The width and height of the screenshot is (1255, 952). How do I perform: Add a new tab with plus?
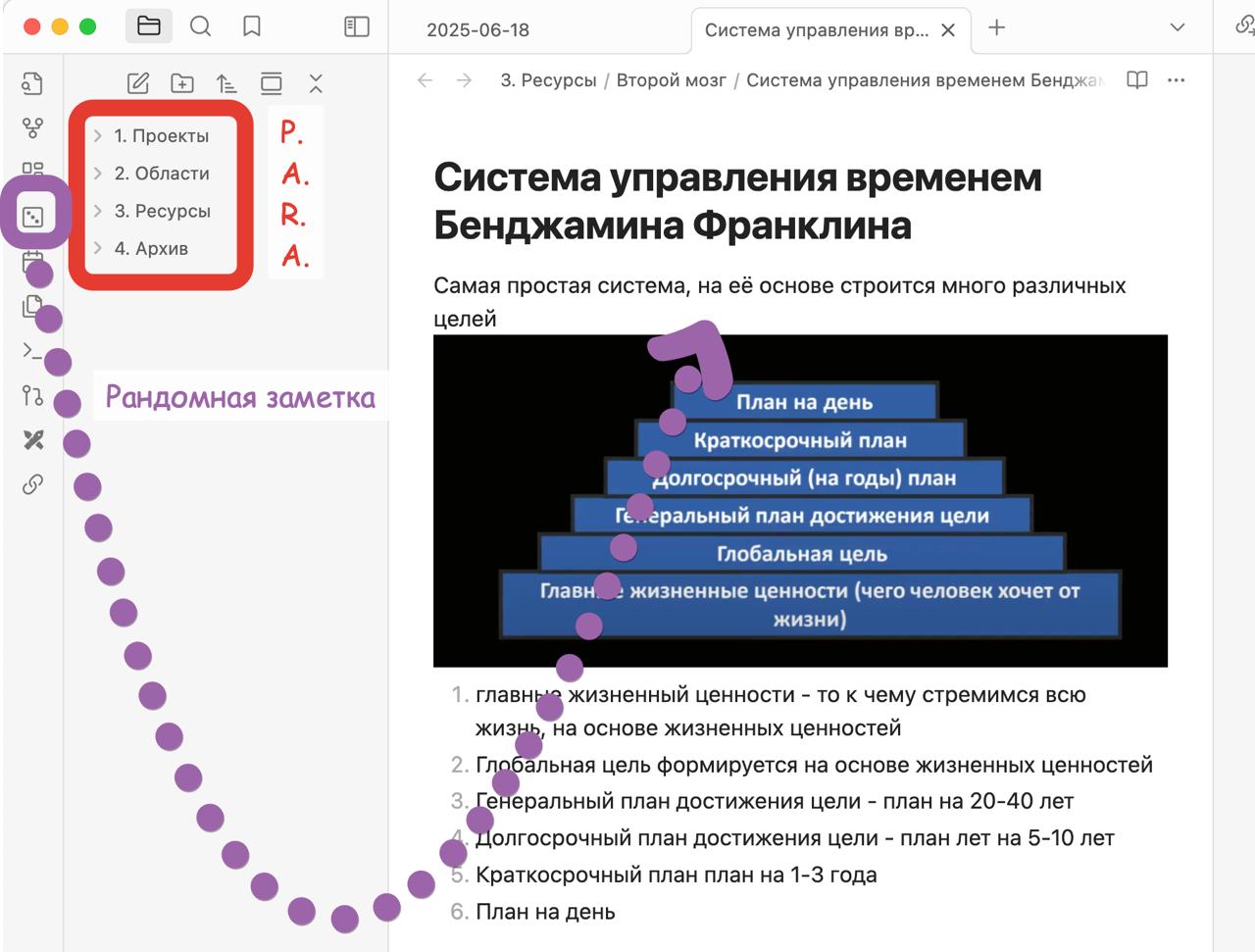coord(997,27)
